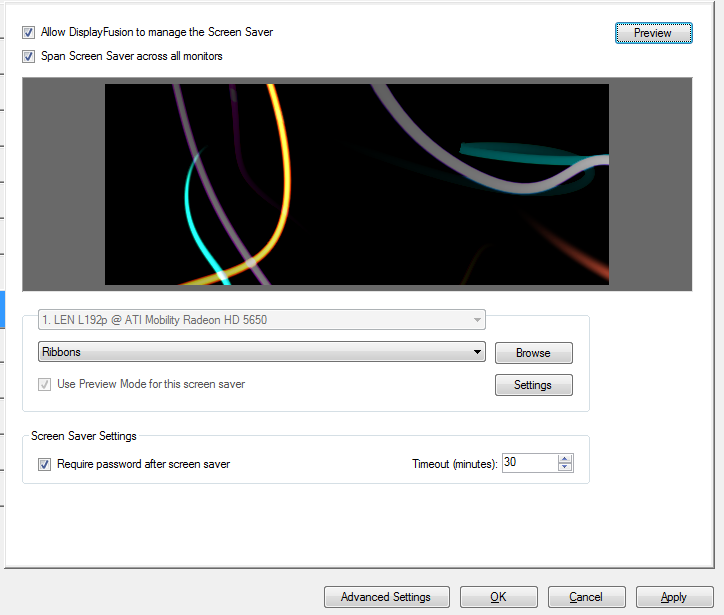Viewport: 724px width, 615px height.
Task: Disable Require password after screen saver
Action: (44, 464)
